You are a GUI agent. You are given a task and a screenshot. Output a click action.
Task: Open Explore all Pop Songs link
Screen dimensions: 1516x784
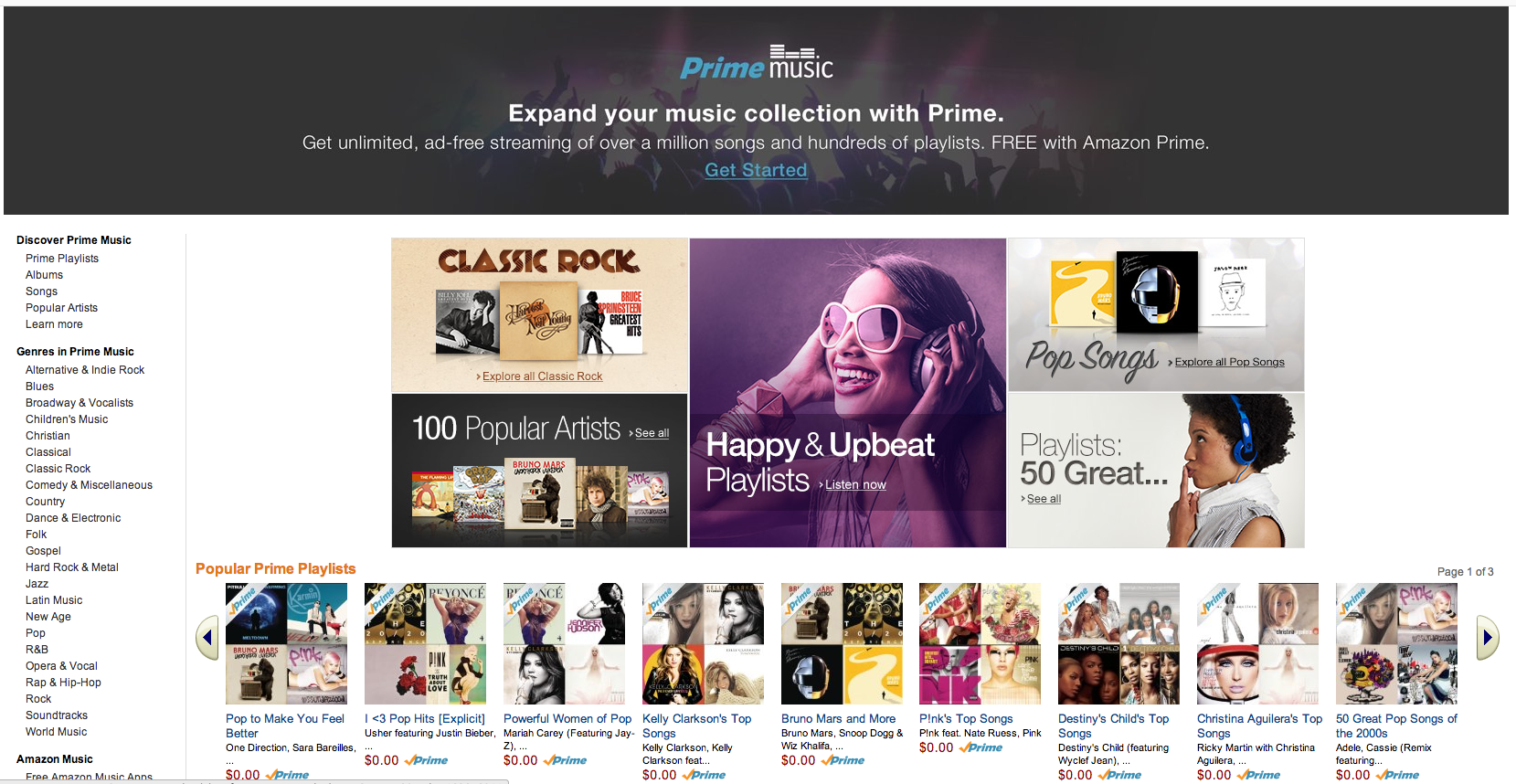coord(1229,362)
